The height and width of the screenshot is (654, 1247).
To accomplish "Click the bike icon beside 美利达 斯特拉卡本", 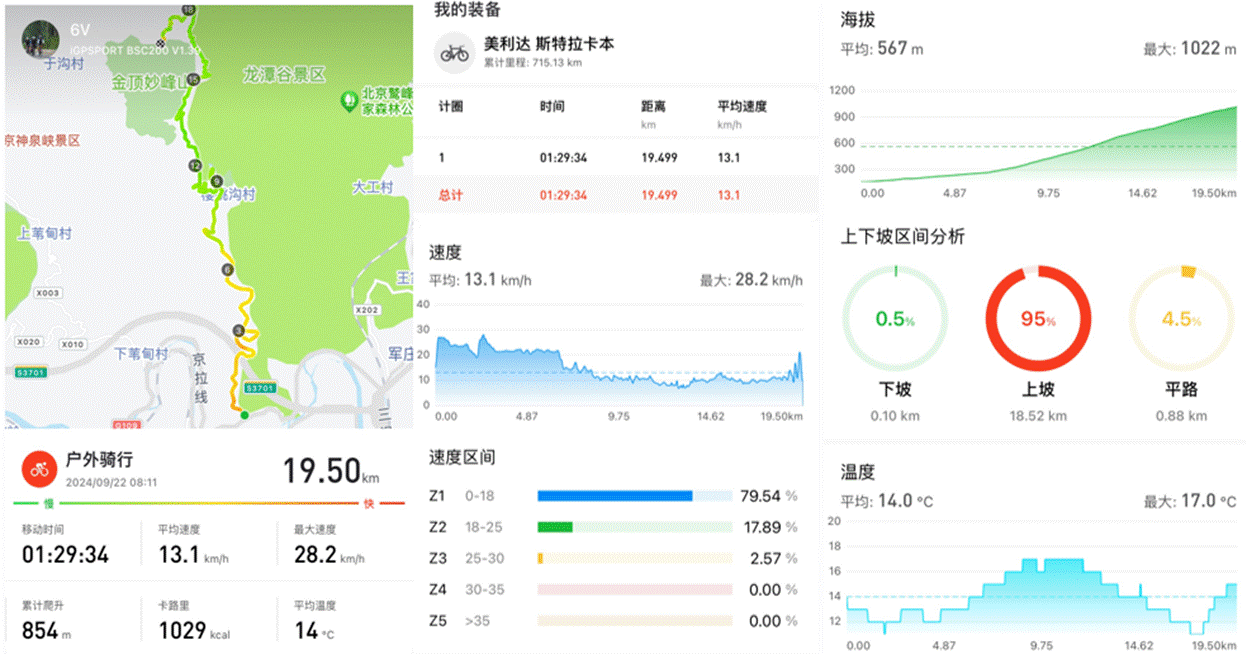I will point(455,53).
